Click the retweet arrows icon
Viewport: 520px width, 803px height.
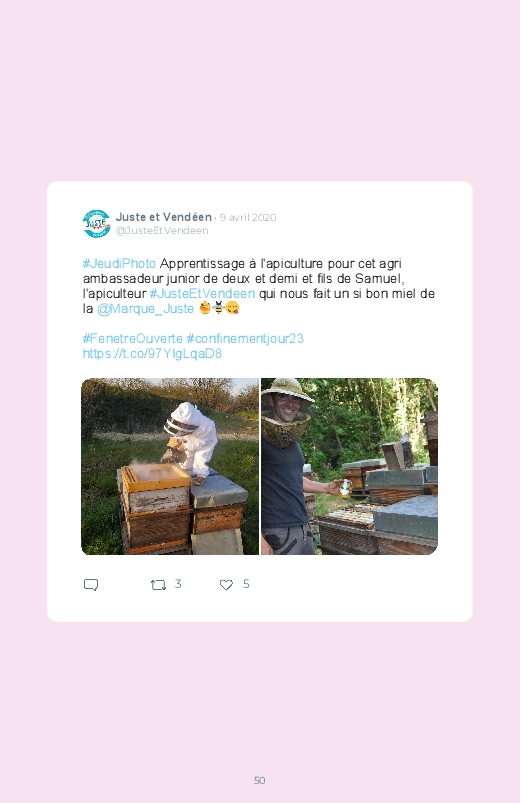158,585
